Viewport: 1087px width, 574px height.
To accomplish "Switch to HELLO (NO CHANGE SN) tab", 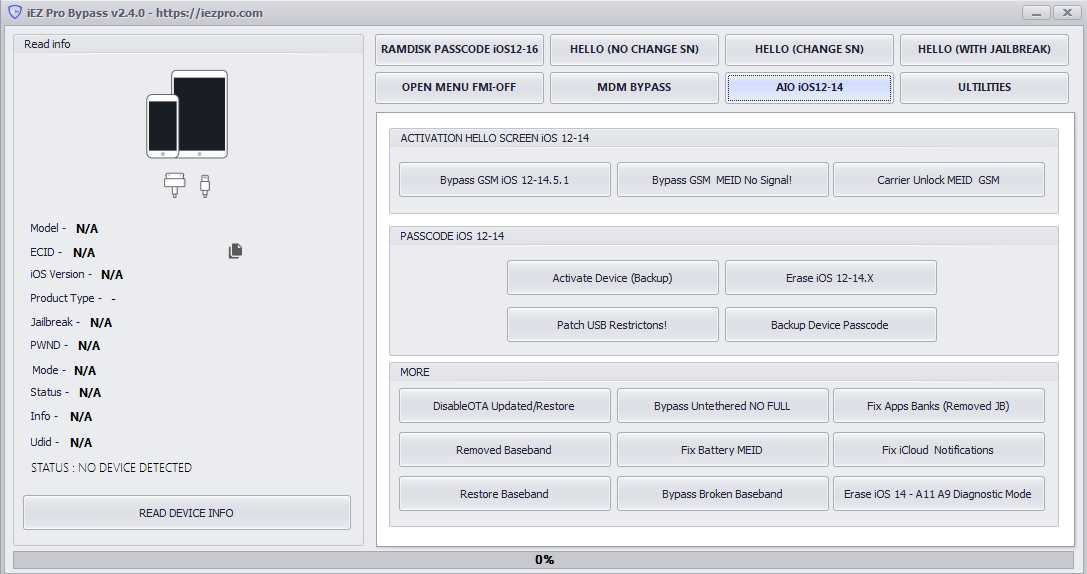I will click(x=634, y=49).
